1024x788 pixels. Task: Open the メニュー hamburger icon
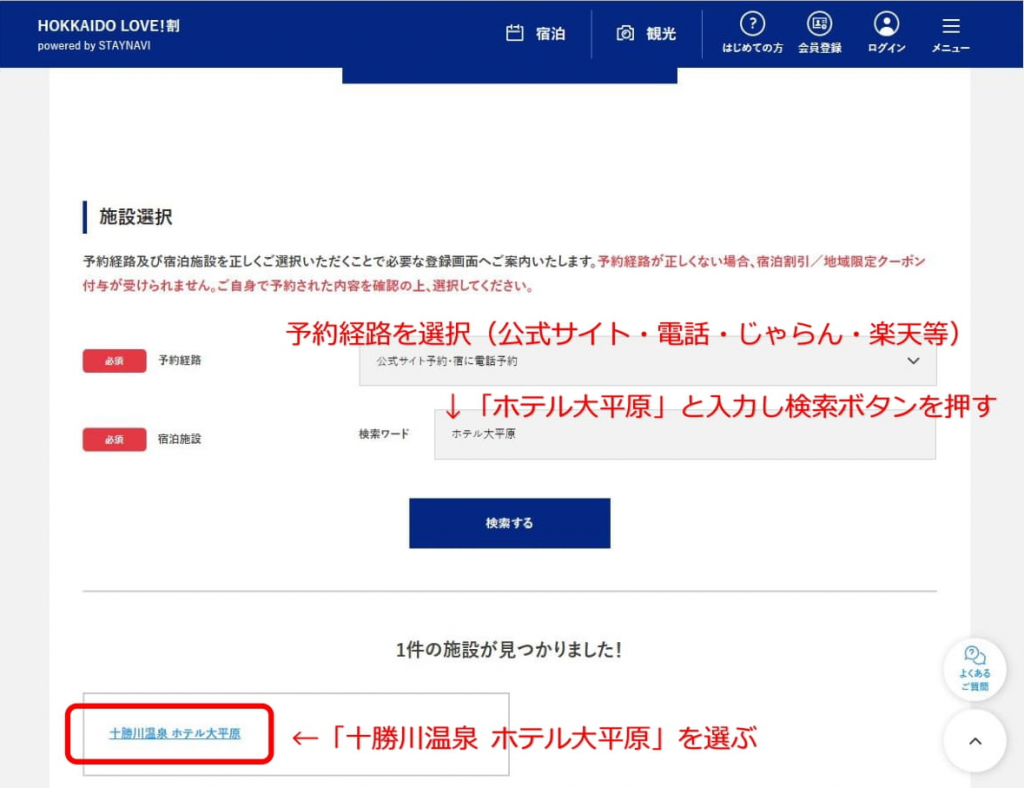951,26
